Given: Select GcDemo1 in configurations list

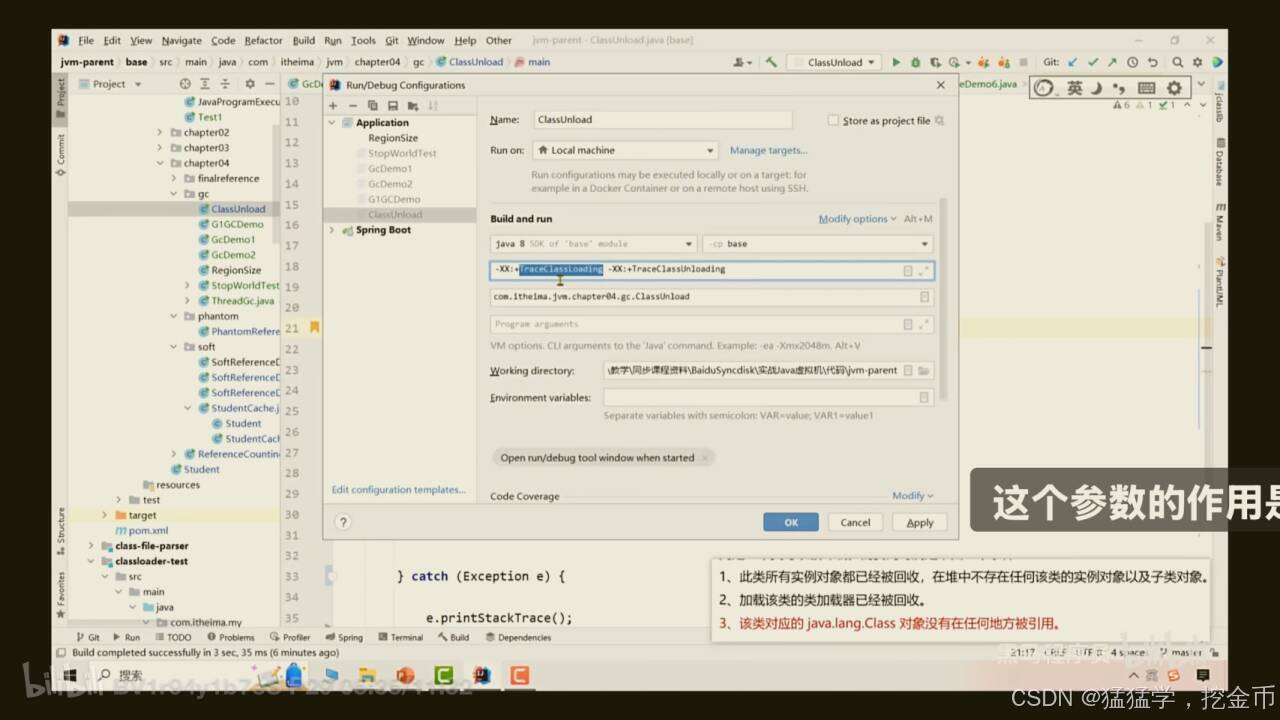Looking at the screenshot, I should tap(390, 169).
